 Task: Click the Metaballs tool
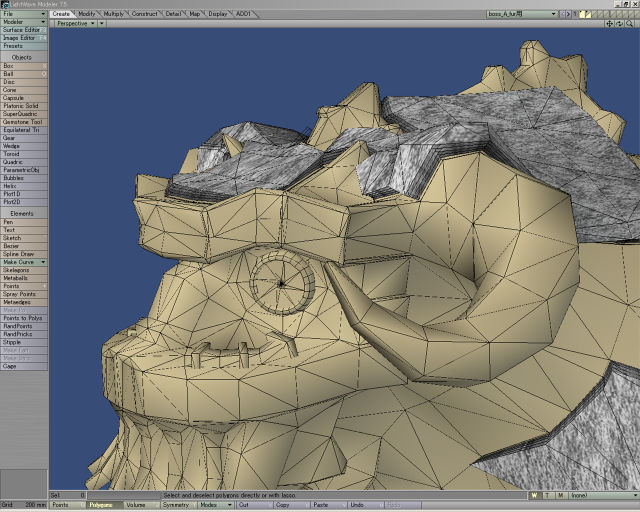coord(24,278)
